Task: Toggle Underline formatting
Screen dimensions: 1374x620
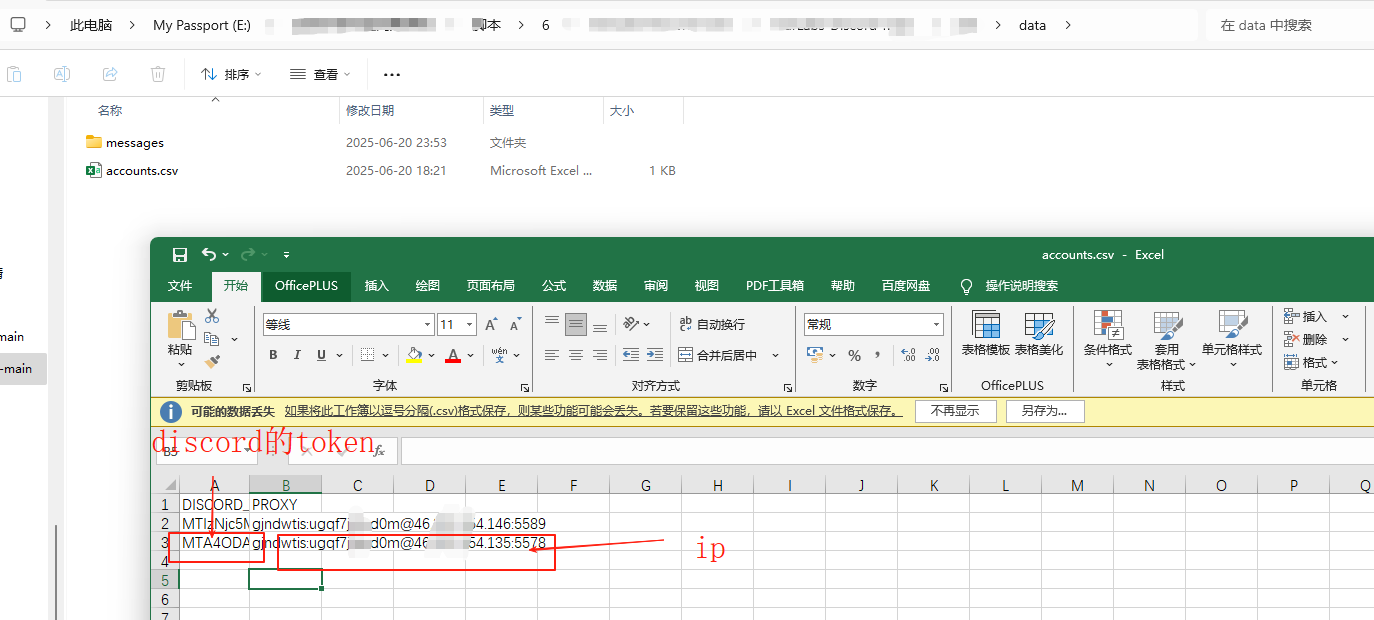Action: coord(321,355)
